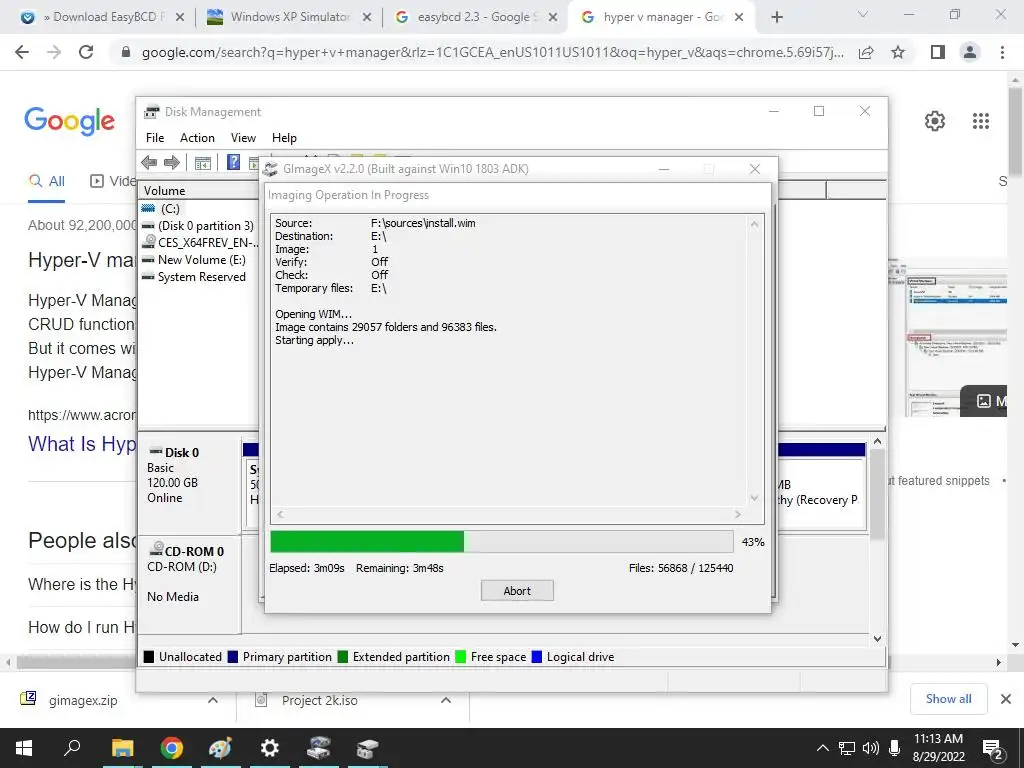
Task: Switch to easybcd 2.3 Google tab
Action: (477, 17)
